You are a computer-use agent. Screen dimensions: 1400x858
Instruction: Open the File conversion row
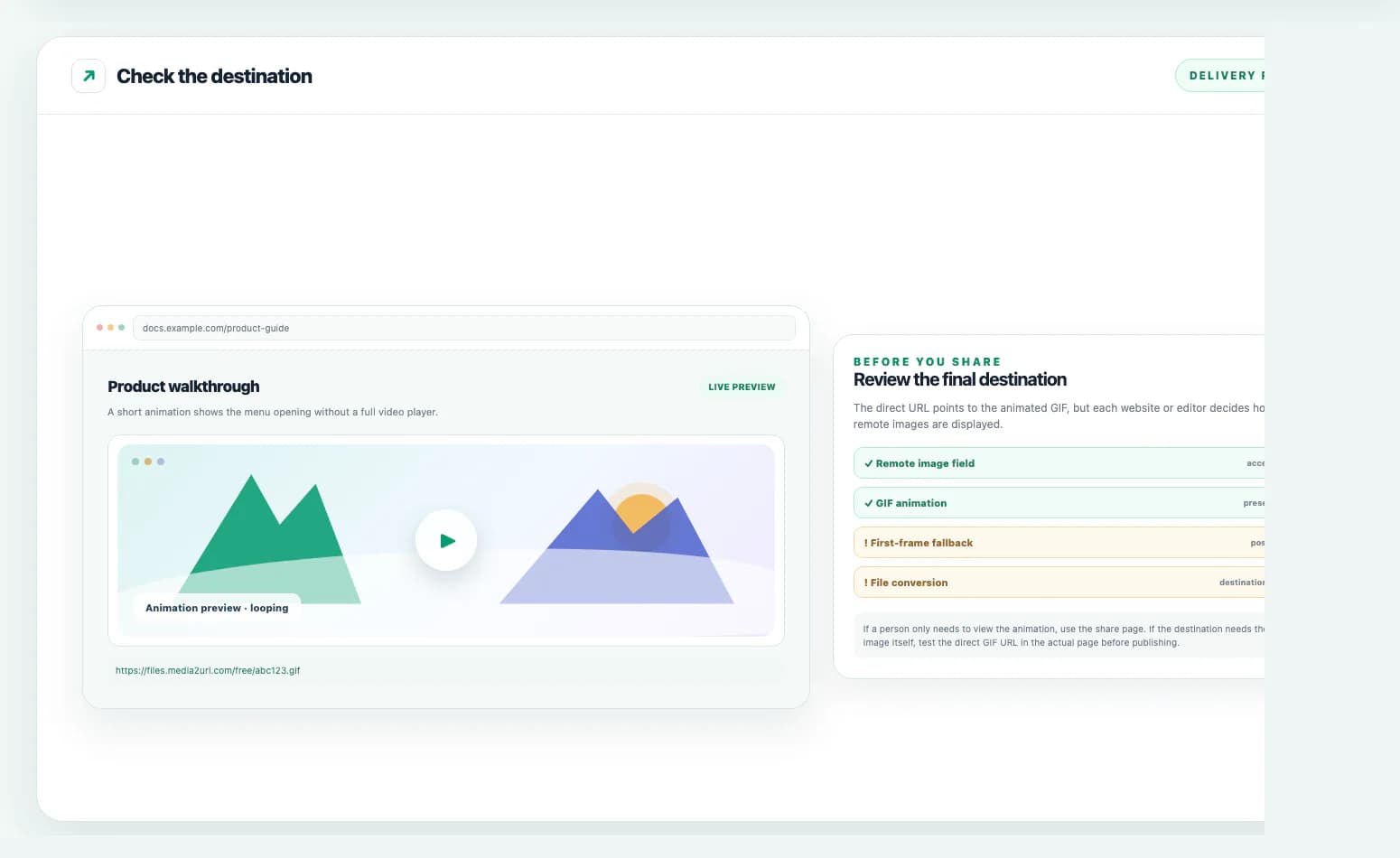pyautogui.click(x=1059, y=583)
